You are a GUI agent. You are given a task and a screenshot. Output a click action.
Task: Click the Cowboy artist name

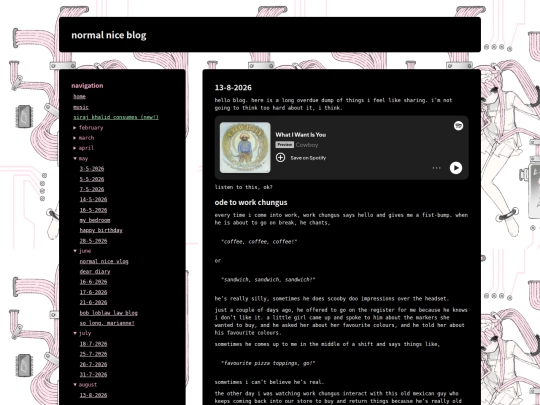click(x=307, y=145)
